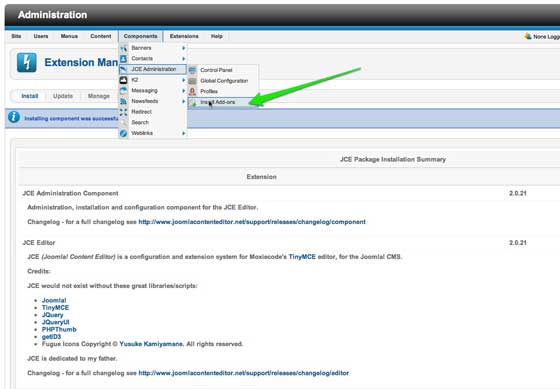The width and height of the screenshot is (560, 389).
Task: Click the Newsfeeds menu icon
Action: coord(124,101)
